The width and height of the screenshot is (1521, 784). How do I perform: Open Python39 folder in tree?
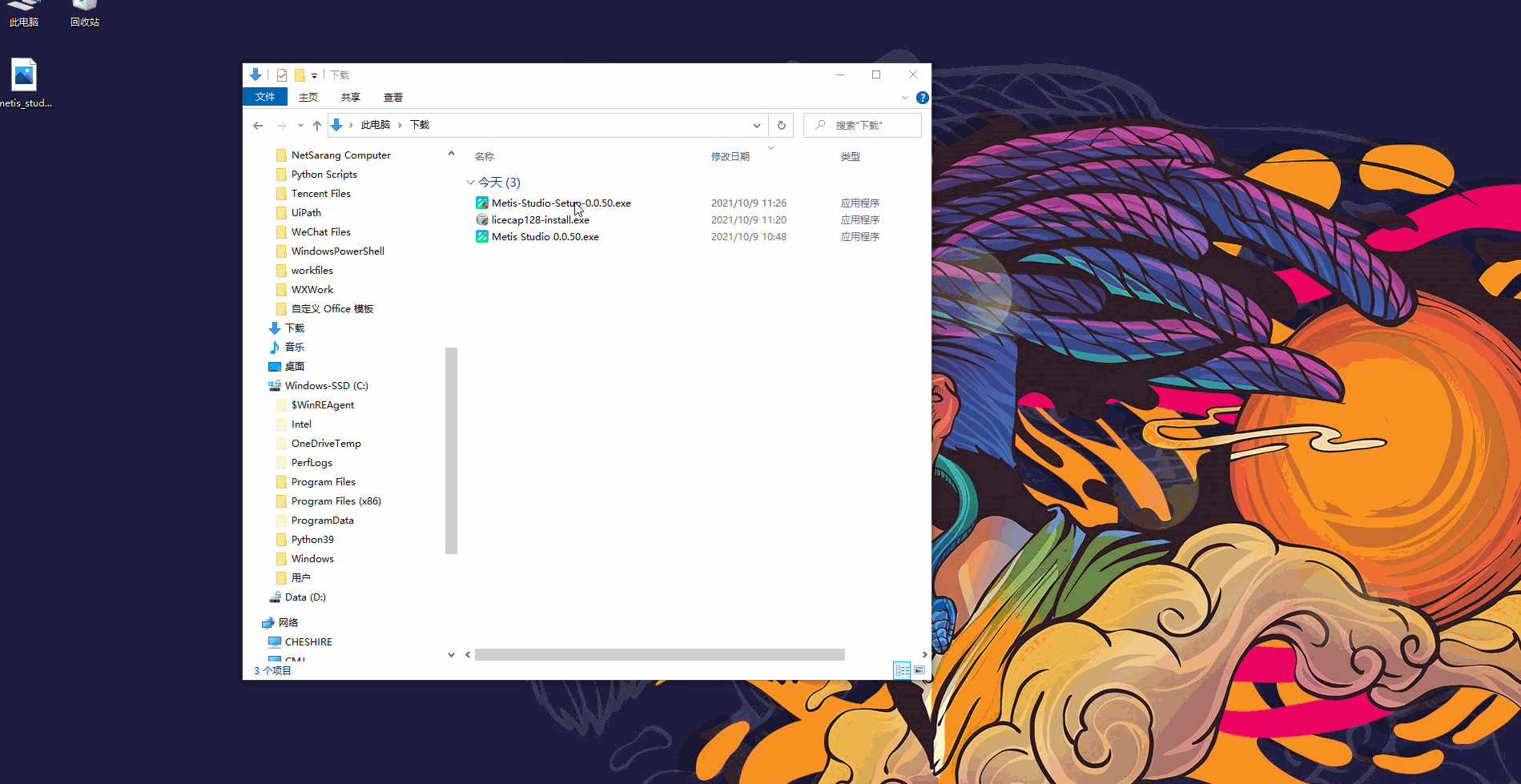pyautogui.click(x=312, y=540)
